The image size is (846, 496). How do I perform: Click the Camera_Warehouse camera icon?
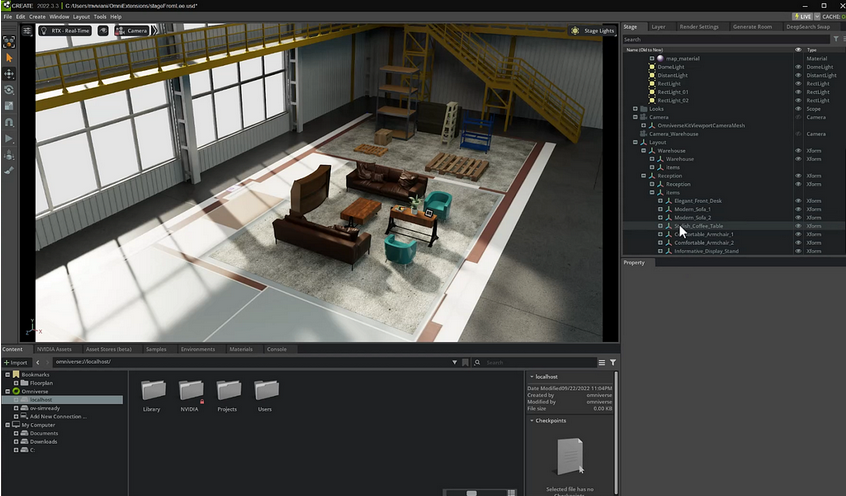pyautogui.click(x=643, y=134)
